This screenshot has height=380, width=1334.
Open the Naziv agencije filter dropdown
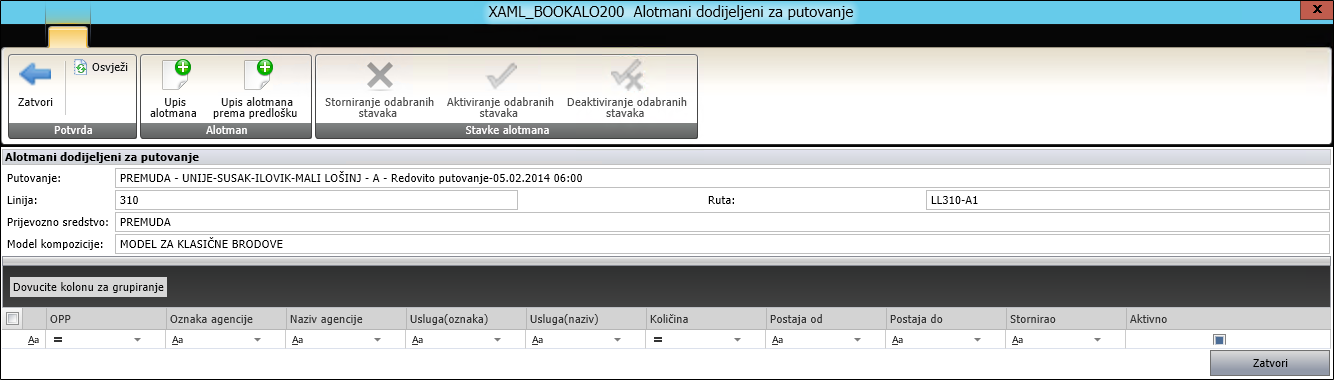(x=377, y=341)
